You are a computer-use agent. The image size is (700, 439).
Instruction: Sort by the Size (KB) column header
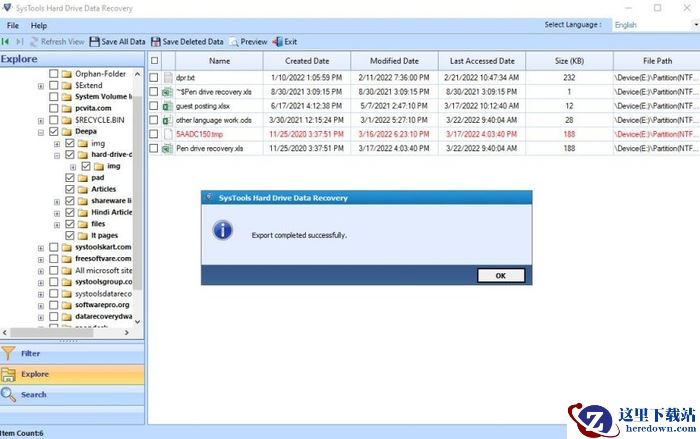coord(570,61)
